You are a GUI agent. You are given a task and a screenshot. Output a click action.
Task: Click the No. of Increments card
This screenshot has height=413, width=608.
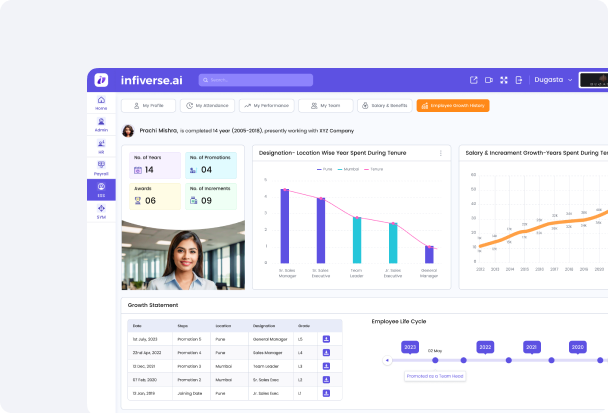point(211,196)
